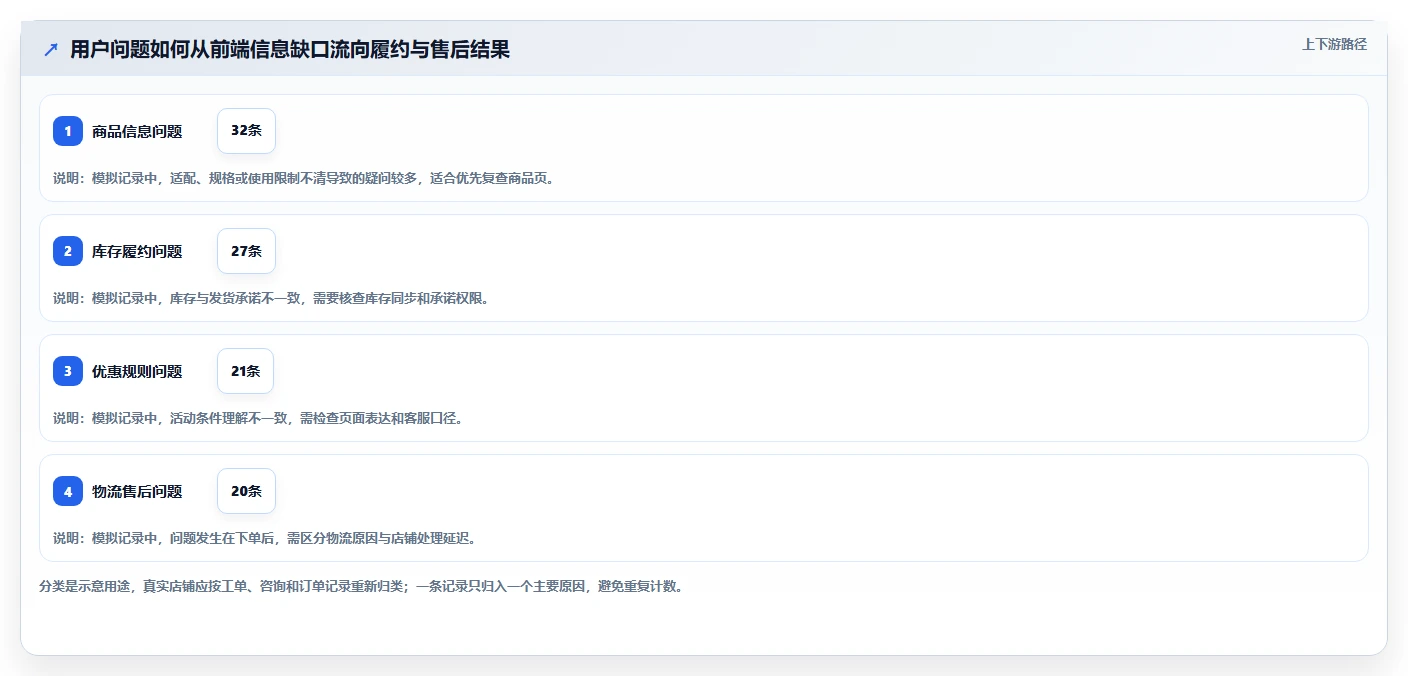The width and height of the screenshot is (1408, 676).
Task: Click the note about 库存与发货承诺不一致
Action: click(271, 298)
